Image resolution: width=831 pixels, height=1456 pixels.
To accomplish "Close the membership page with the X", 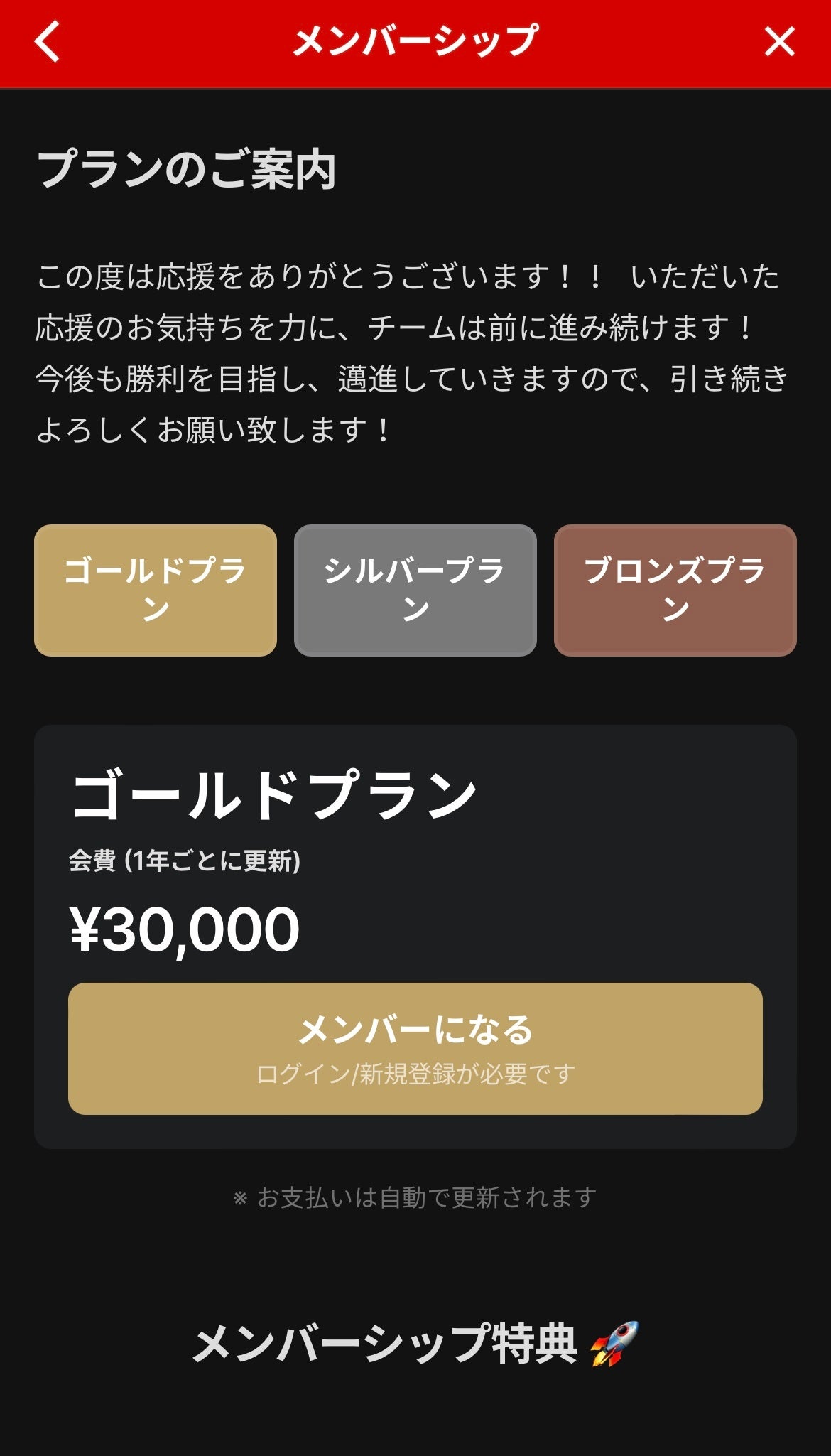I will pos(779,41).
